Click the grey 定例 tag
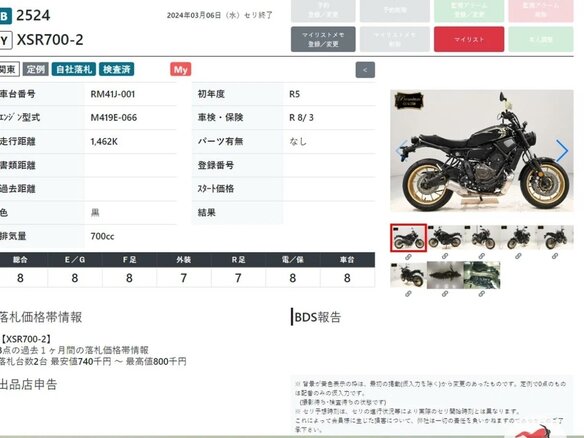This screenshot has height=438, width=584. coord(35,69)
